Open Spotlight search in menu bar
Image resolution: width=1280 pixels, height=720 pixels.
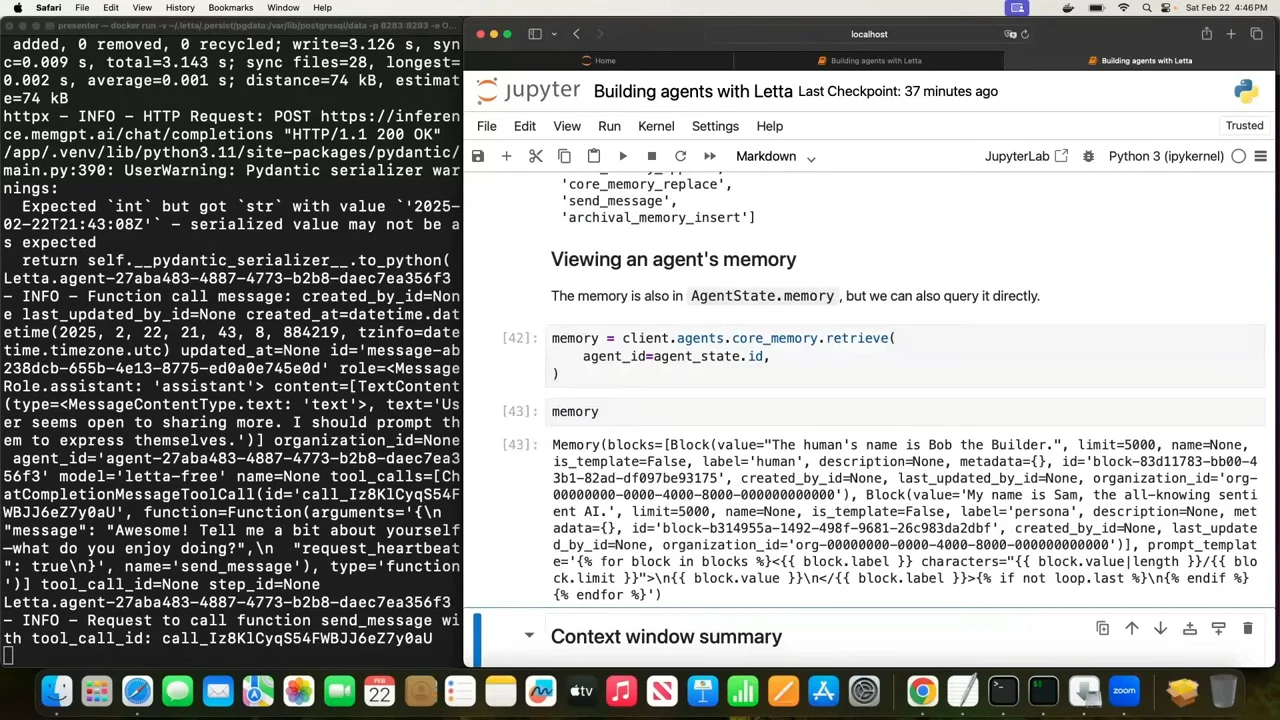(x=1146, y=8)
